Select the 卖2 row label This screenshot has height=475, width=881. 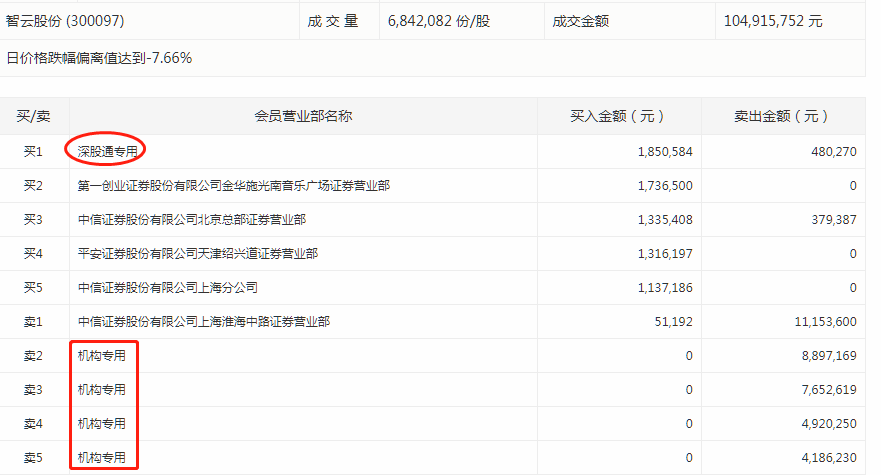pyautogui.click(x=33, y=356)
